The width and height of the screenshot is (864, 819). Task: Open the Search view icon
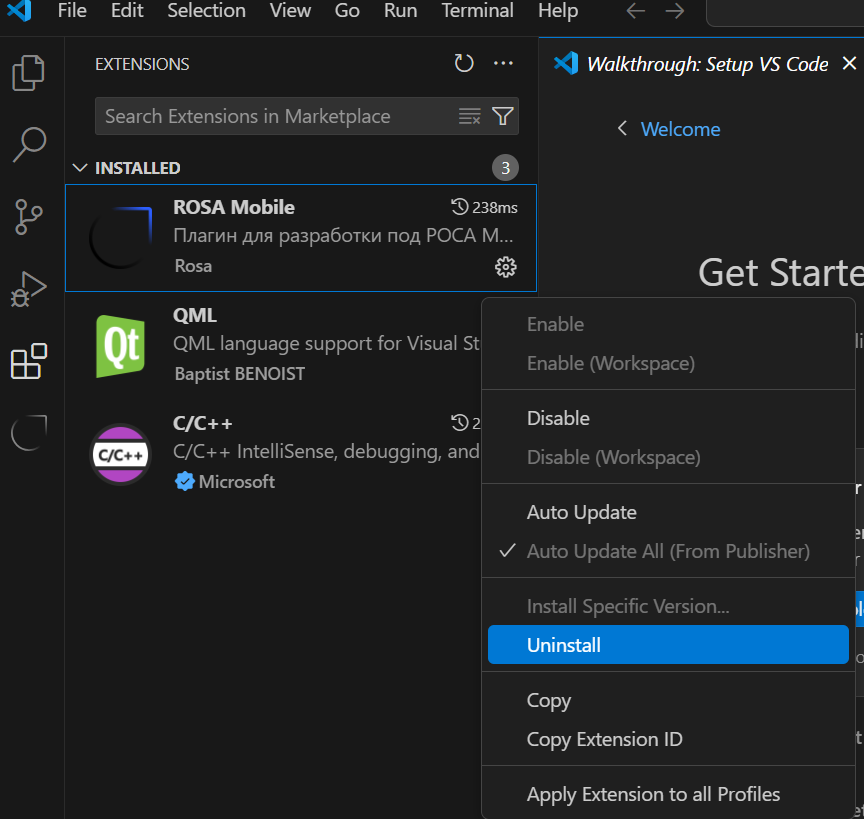pyautogui.click(x=28, y=144)
